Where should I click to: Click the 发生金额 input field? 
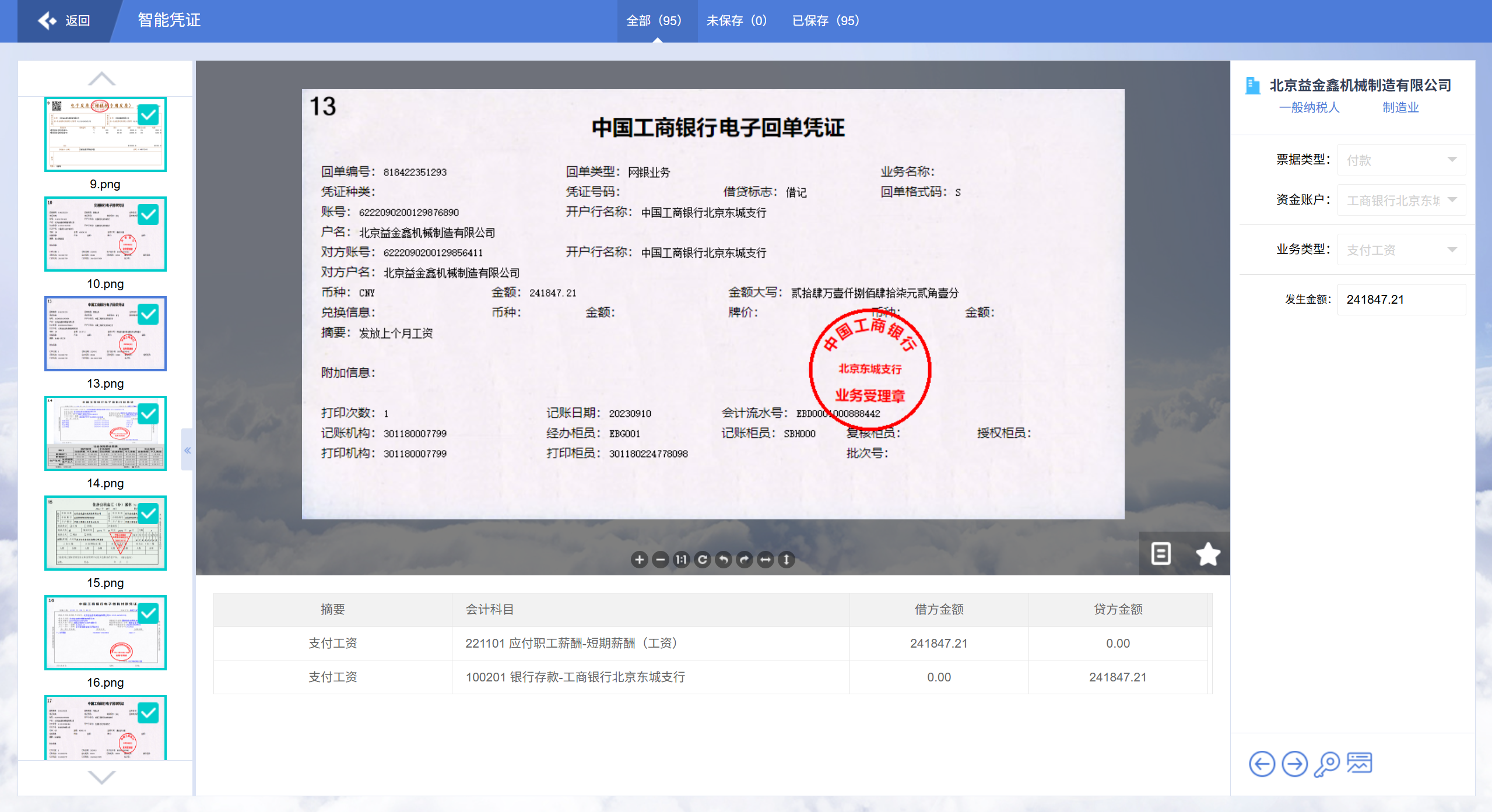[x=1401, y=299]
